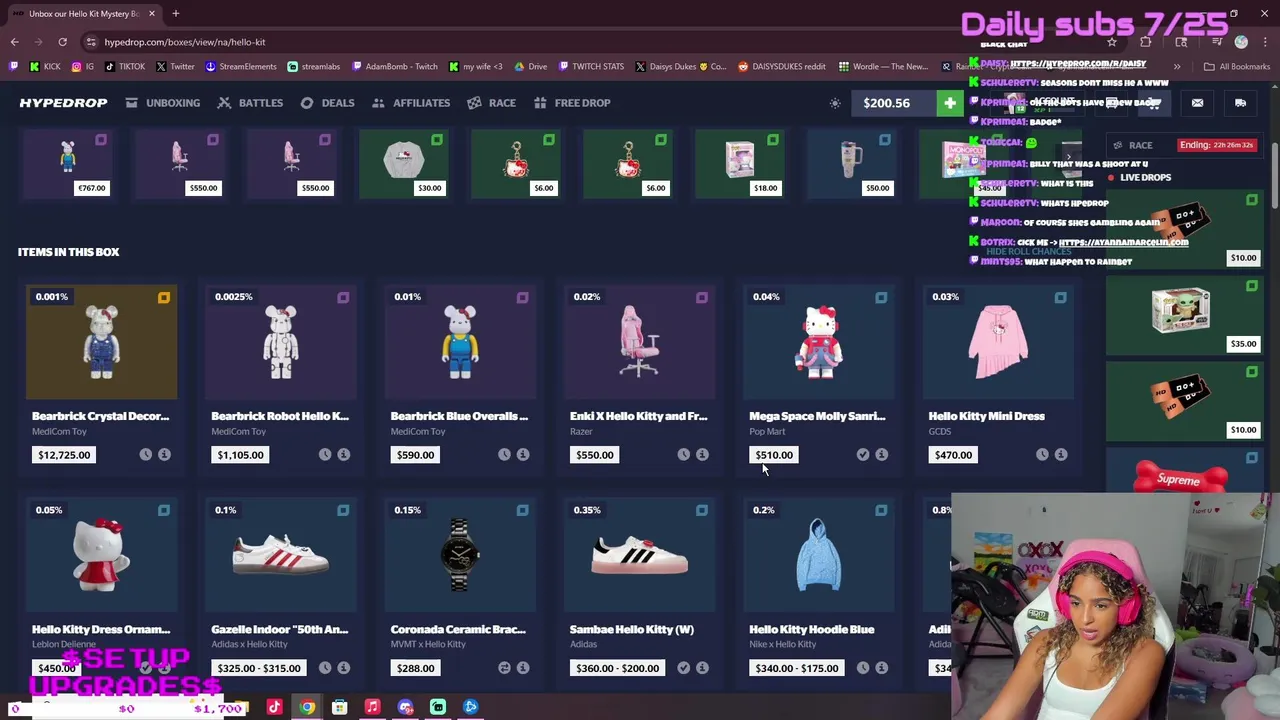Image resolution: width=1280 pixels, height=720 pixels.
Task: Open info icon for Bearbrick Blue Overalls
Action: [x=522, y=455]
